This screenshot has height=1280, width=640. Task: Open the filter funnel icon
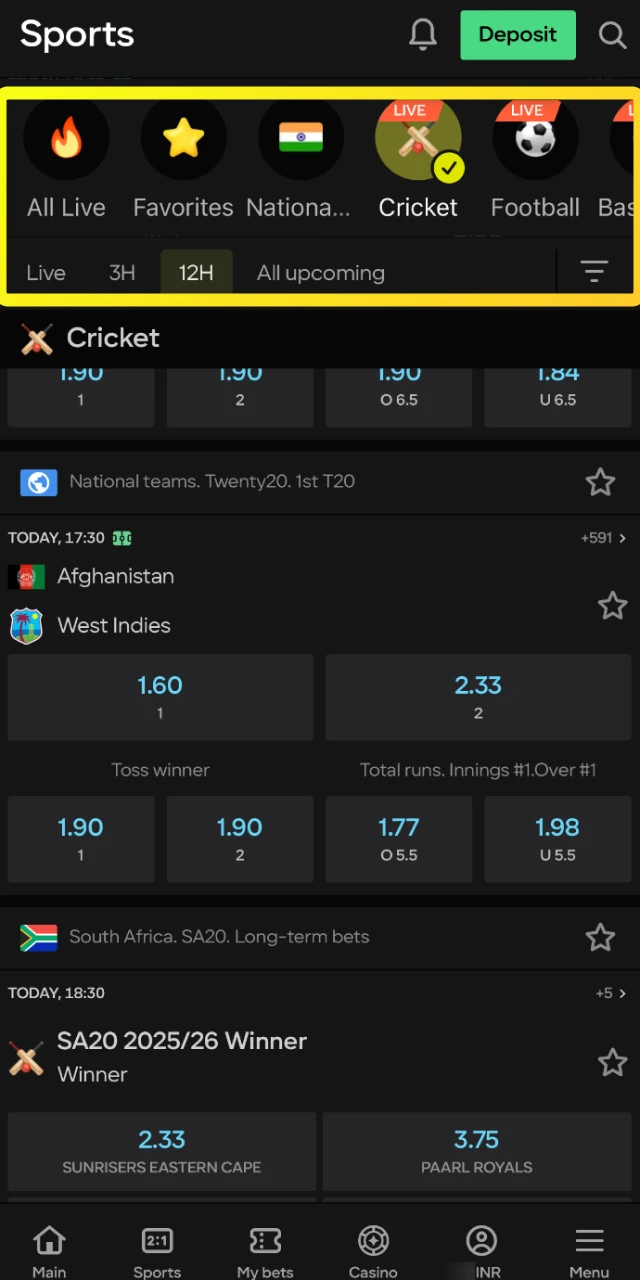click(594, 272)
